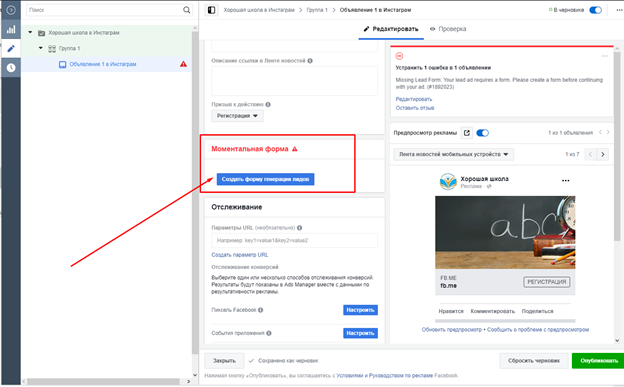Click Сообщить о проблеме с предпросмотром link

point(538,330)
